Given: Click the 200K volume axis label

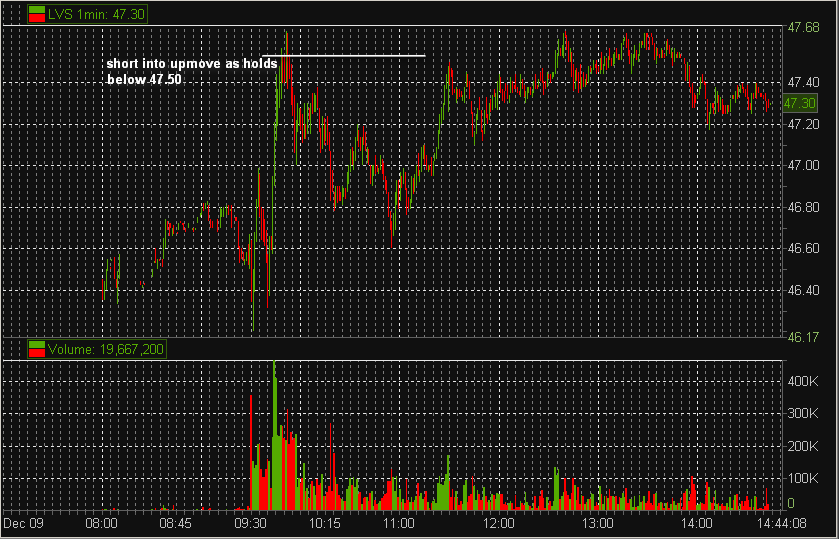Looking at the screenshot, I should [x=803, y=446].
